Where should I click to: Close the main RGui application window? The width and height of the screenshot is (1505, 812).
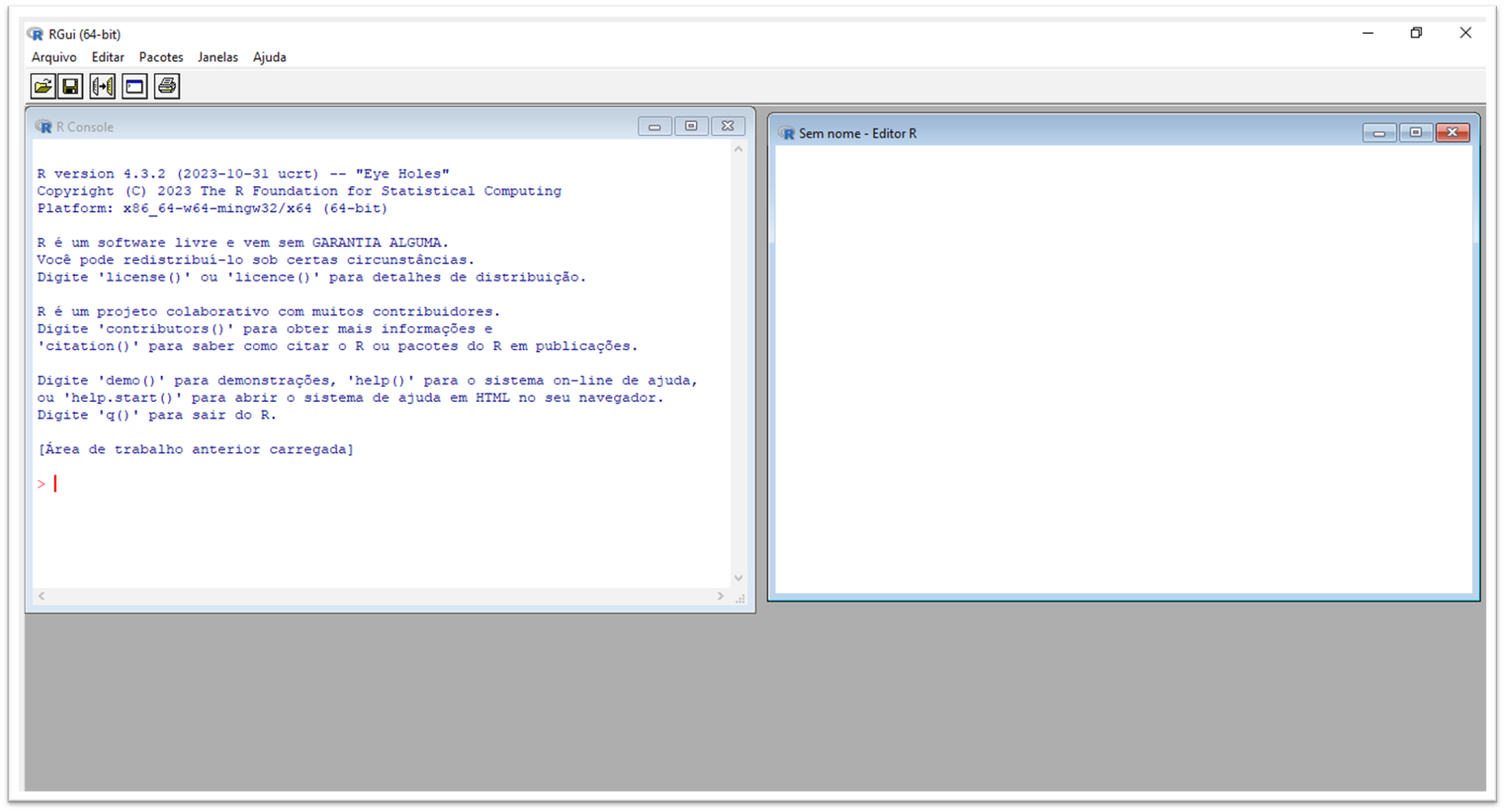click(1465, 33)
